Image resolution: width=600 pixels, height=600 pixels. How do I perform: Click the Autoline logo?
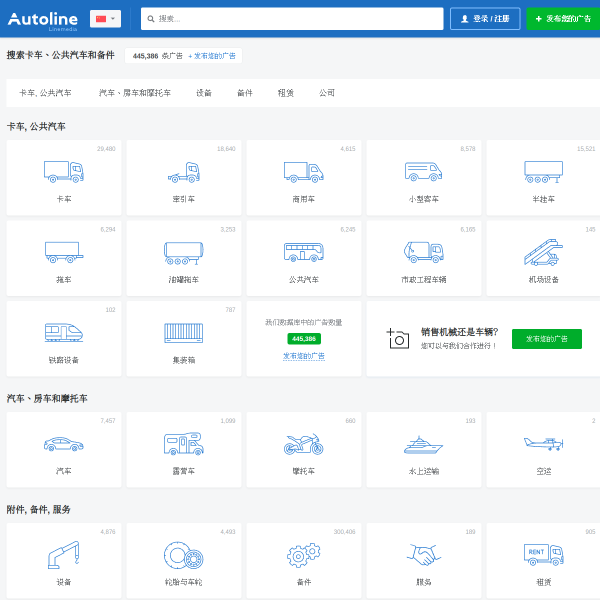click(42, 20)
